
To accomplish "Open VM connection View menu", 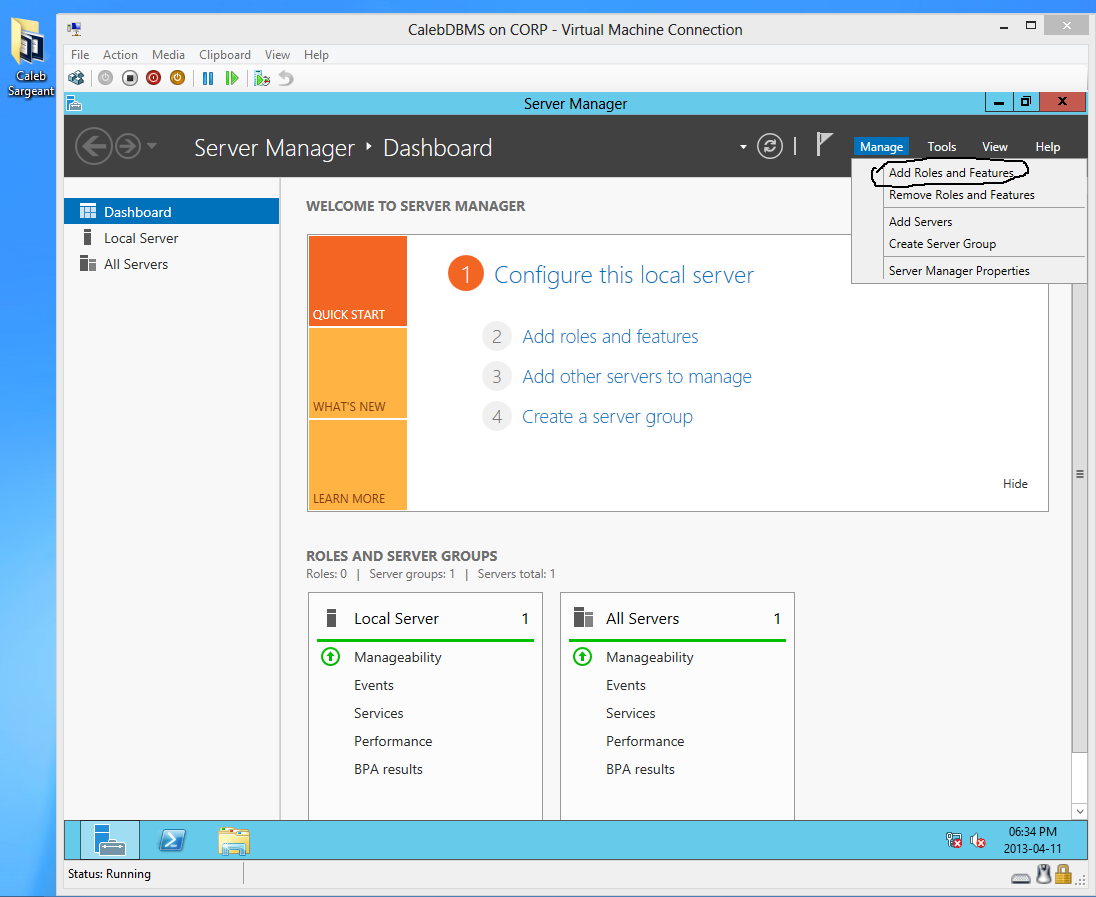I will pos(277,55).
